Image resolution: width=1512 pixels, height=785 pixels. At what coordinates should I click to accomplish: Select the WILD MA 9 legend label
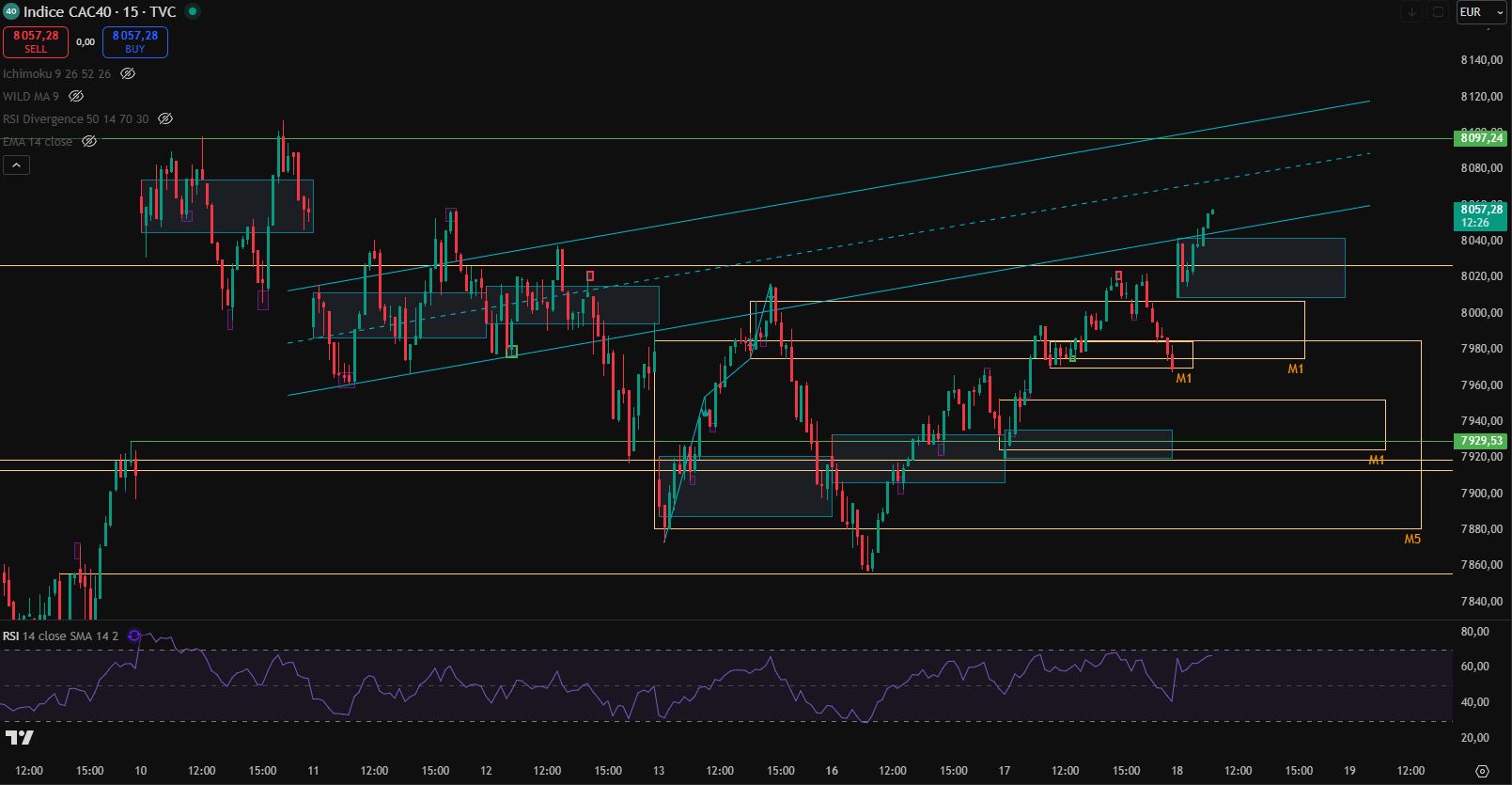pyautogui.click(x=31, y=96)
